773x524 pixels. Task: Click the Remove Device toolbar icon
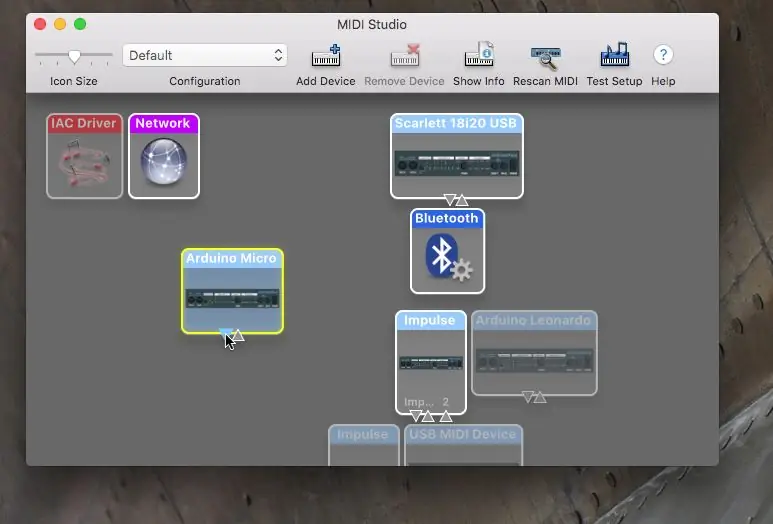[x=405, y=55]
